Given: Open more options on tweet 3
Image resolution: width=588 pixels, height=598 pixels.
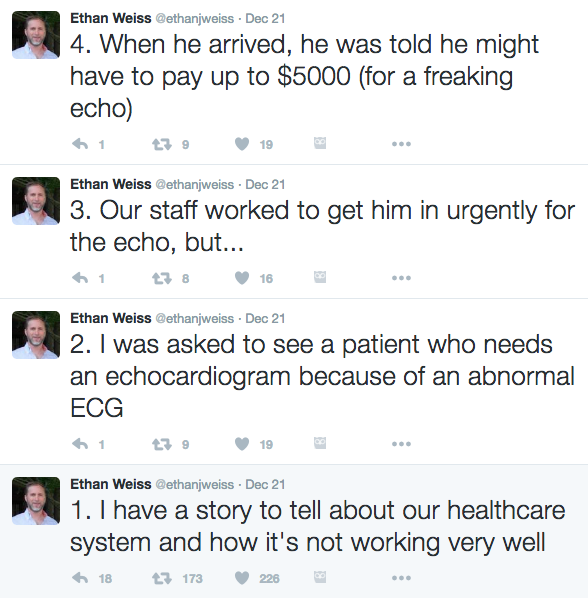Looking at the screenshot, I should coord(401,278).
